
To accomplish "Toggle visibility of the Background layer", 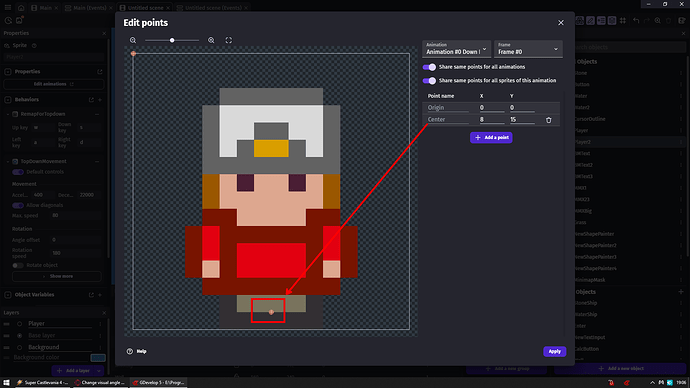I will click(19, 348).
